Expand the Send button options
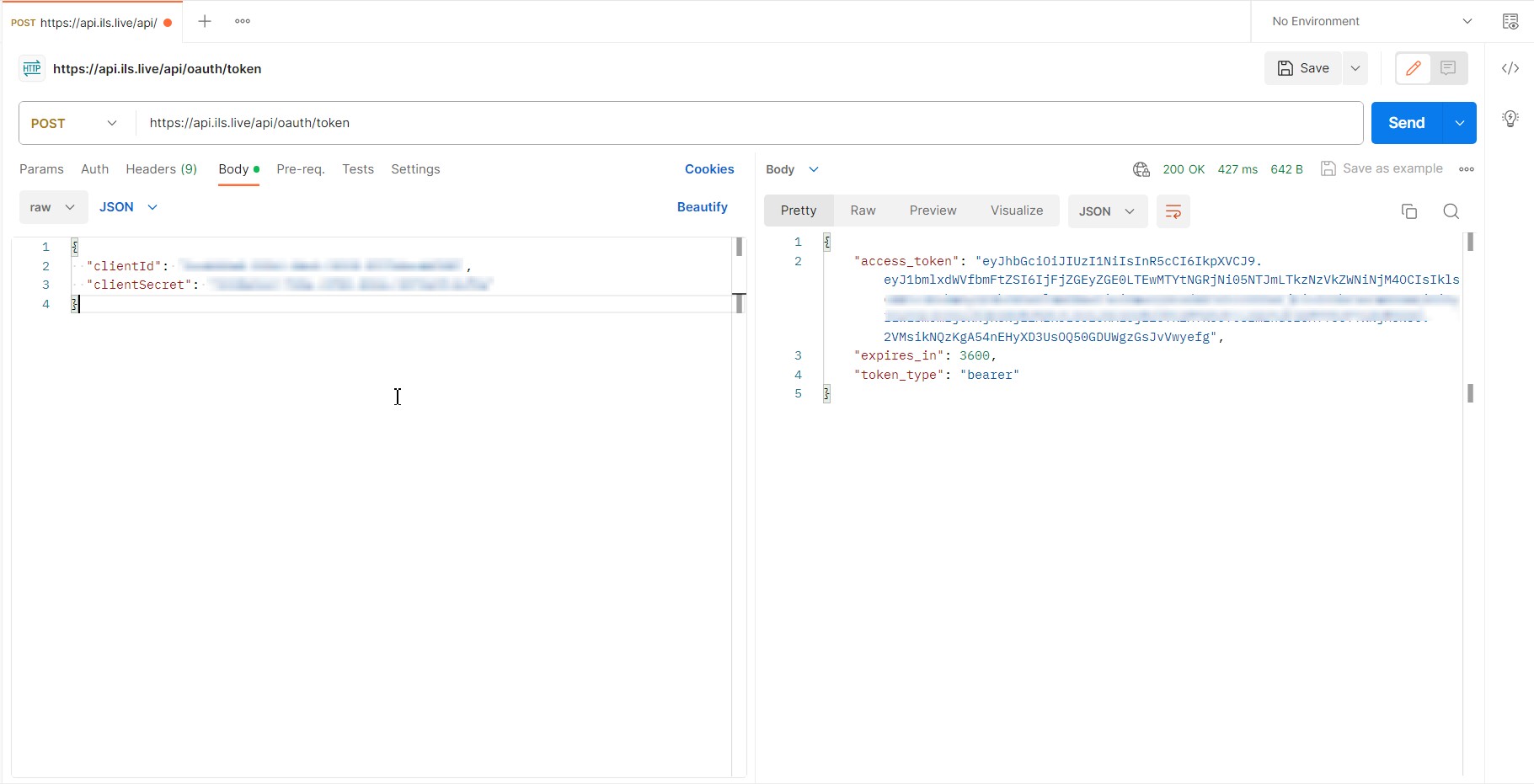The width and height of the screenshot is (1534, 784). [1459, 123]
